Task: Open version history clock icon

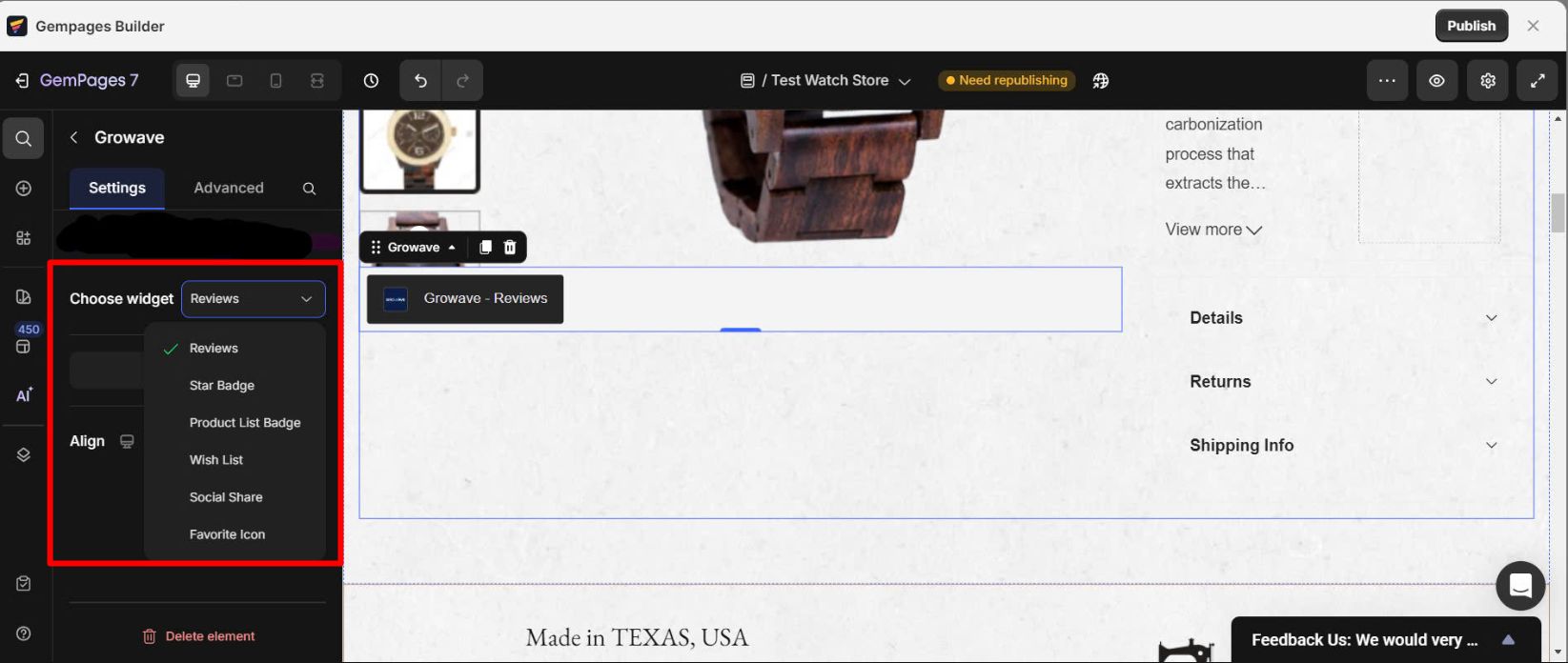Action: pyautogui.click(x=371, y=81)
